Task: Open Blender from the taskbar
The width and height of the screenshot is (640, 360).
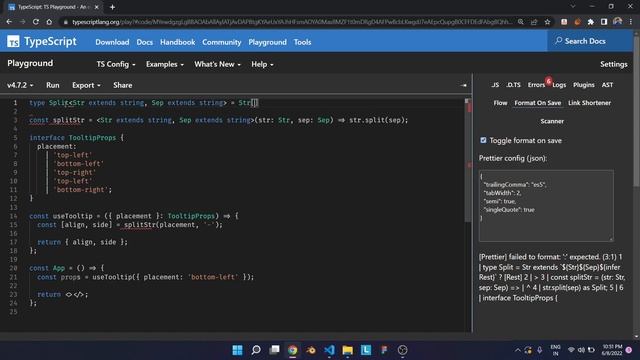Action: click(x=311, y=350)
